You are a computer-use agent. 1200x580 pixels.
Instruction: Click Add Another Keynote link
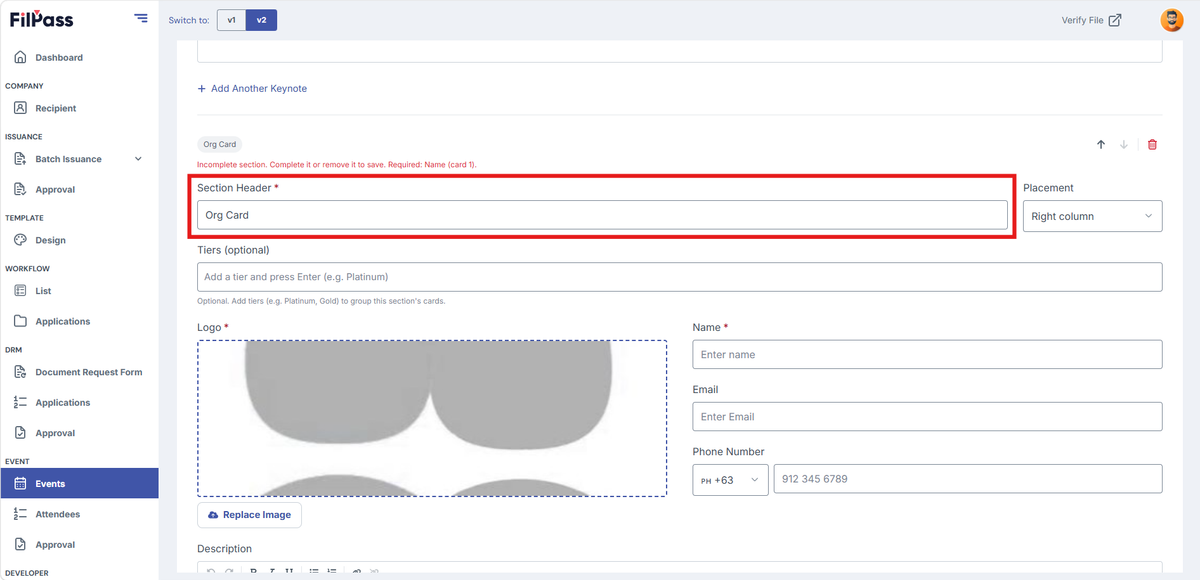(x=252, y=89)
